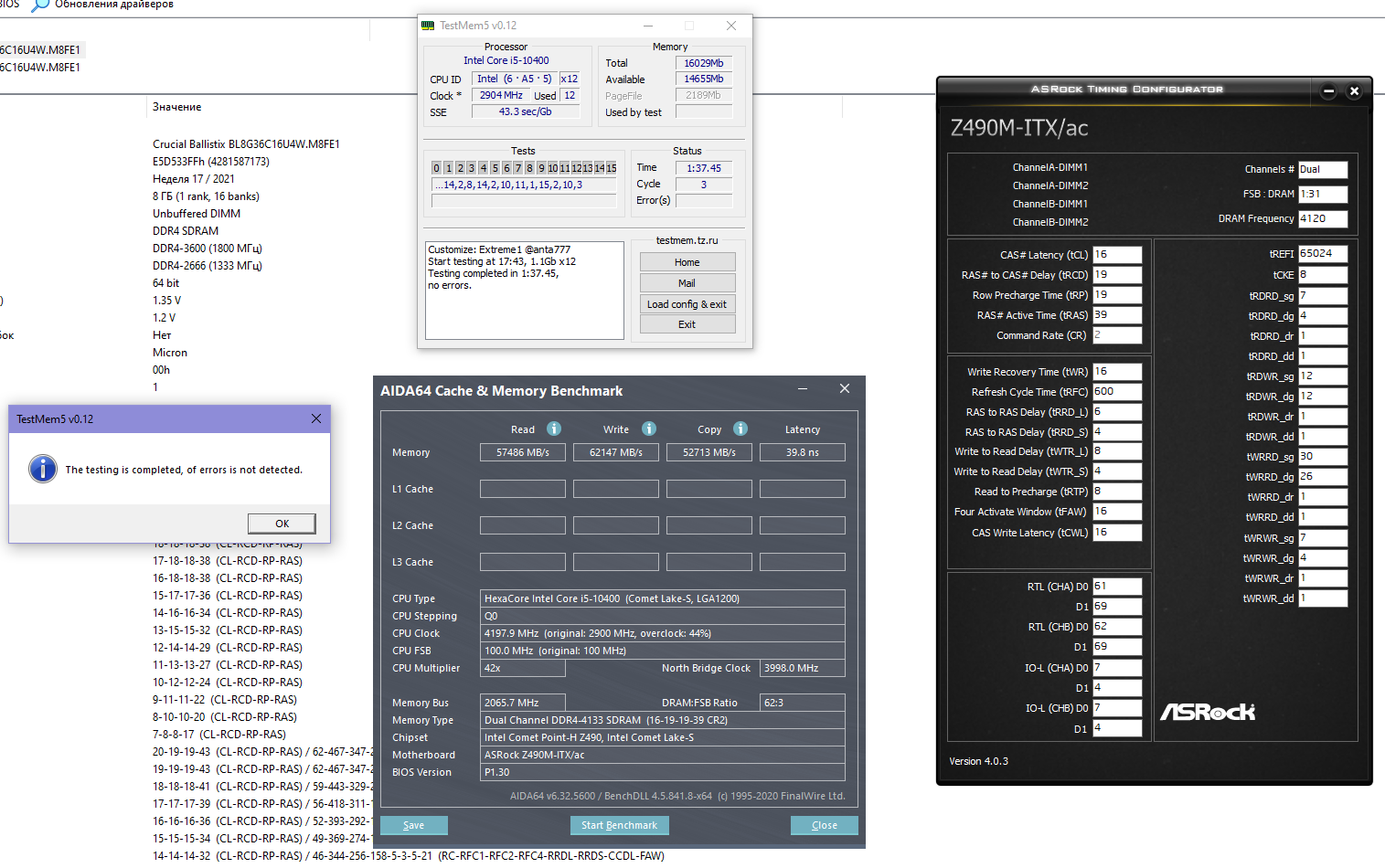Click the Intel Core i5-10400 processor name in TestMem5
This screenshot has height=868, width=1385.
tap(506, 60)
